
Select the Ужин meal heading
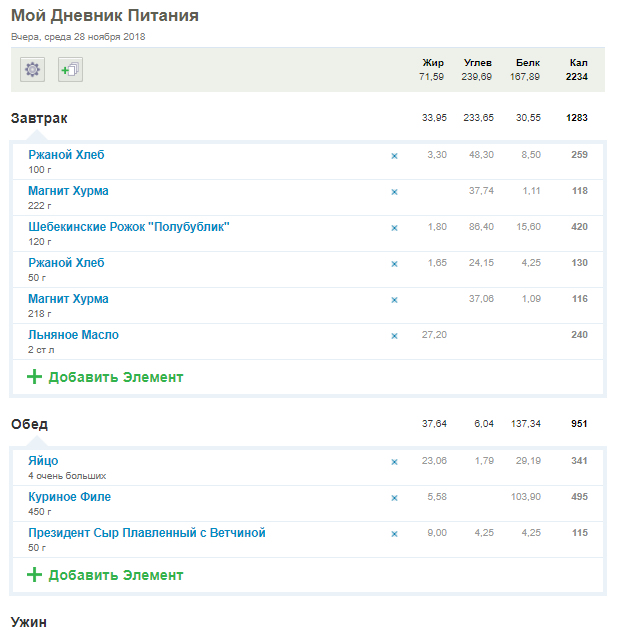pyautogui.click(x=29, y=622)
